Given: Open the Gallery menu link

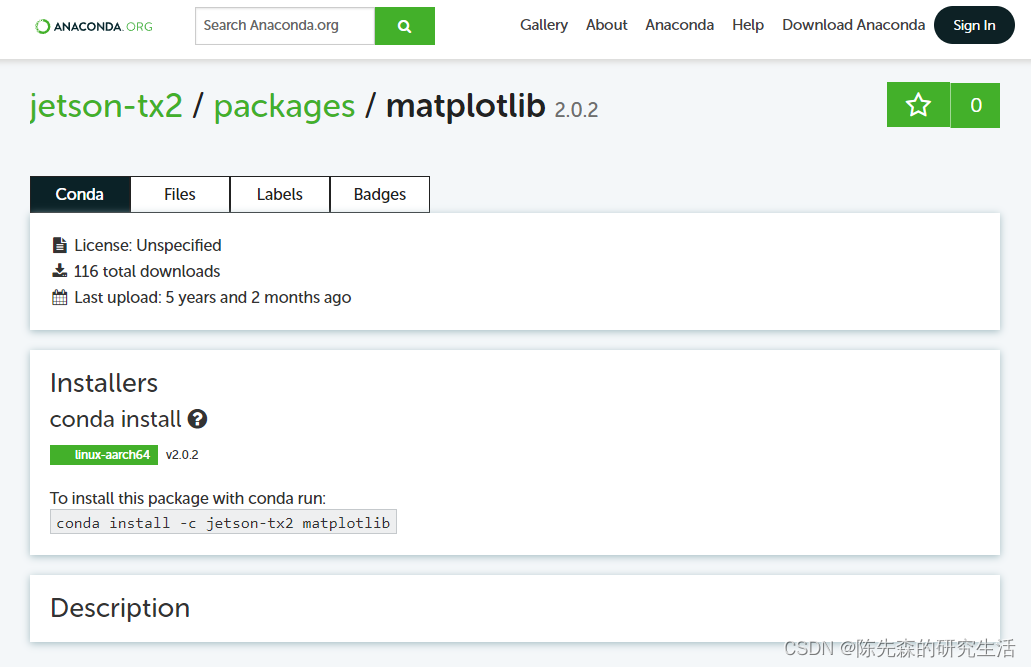Looking at the screenshot, I should 544,25.
